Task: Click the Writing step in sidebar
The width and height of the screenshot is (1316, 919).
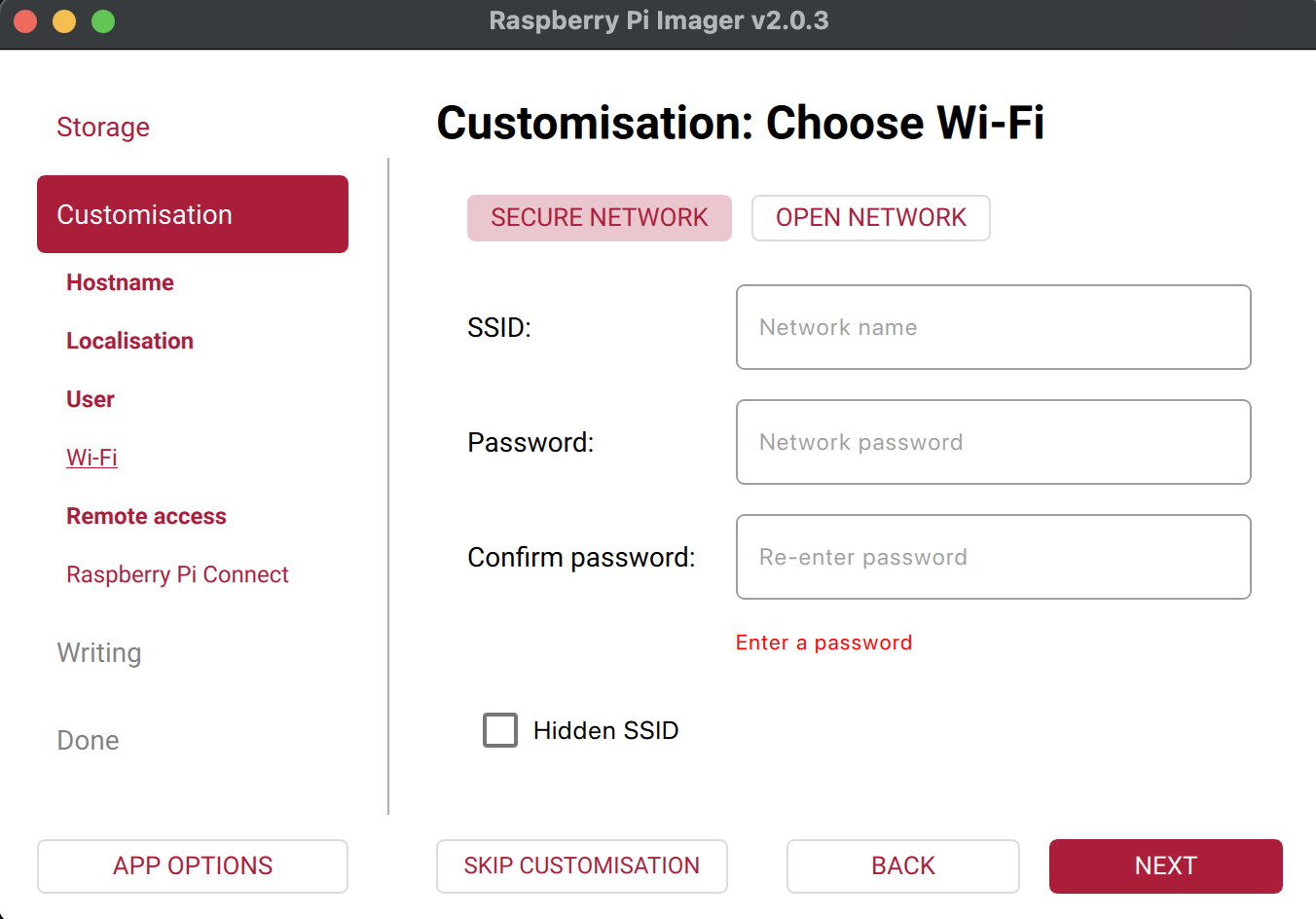Action: 99,652
